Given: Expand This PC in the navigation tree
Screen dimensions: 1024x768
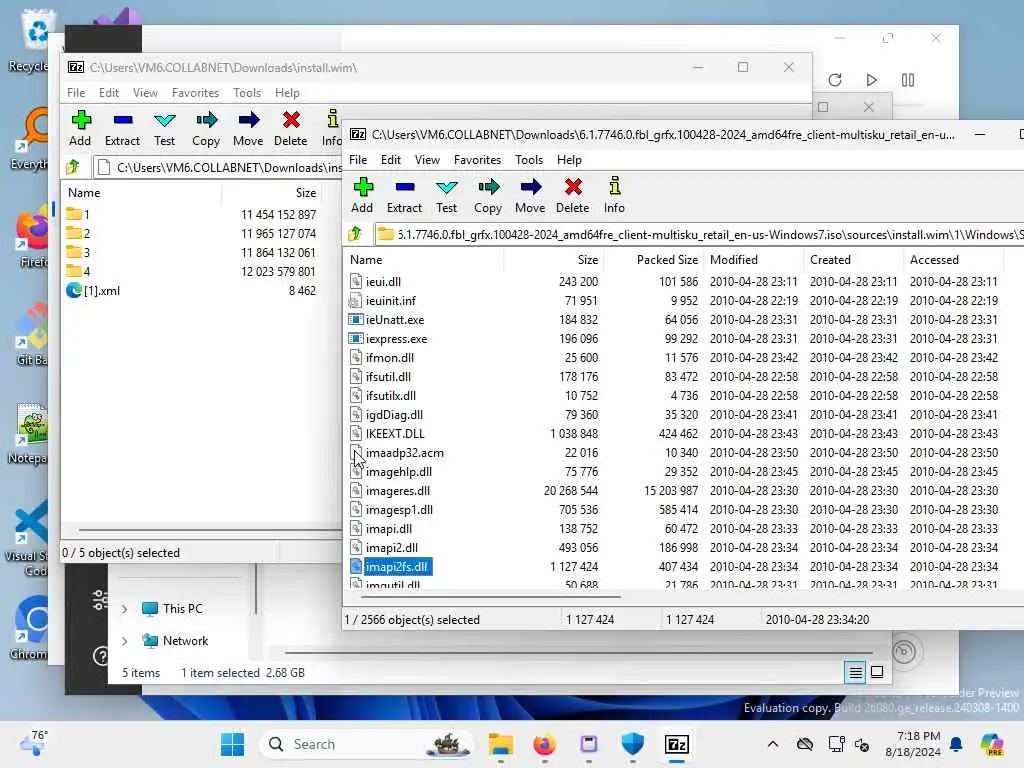Looking at the screenshot, I should 125,609.
